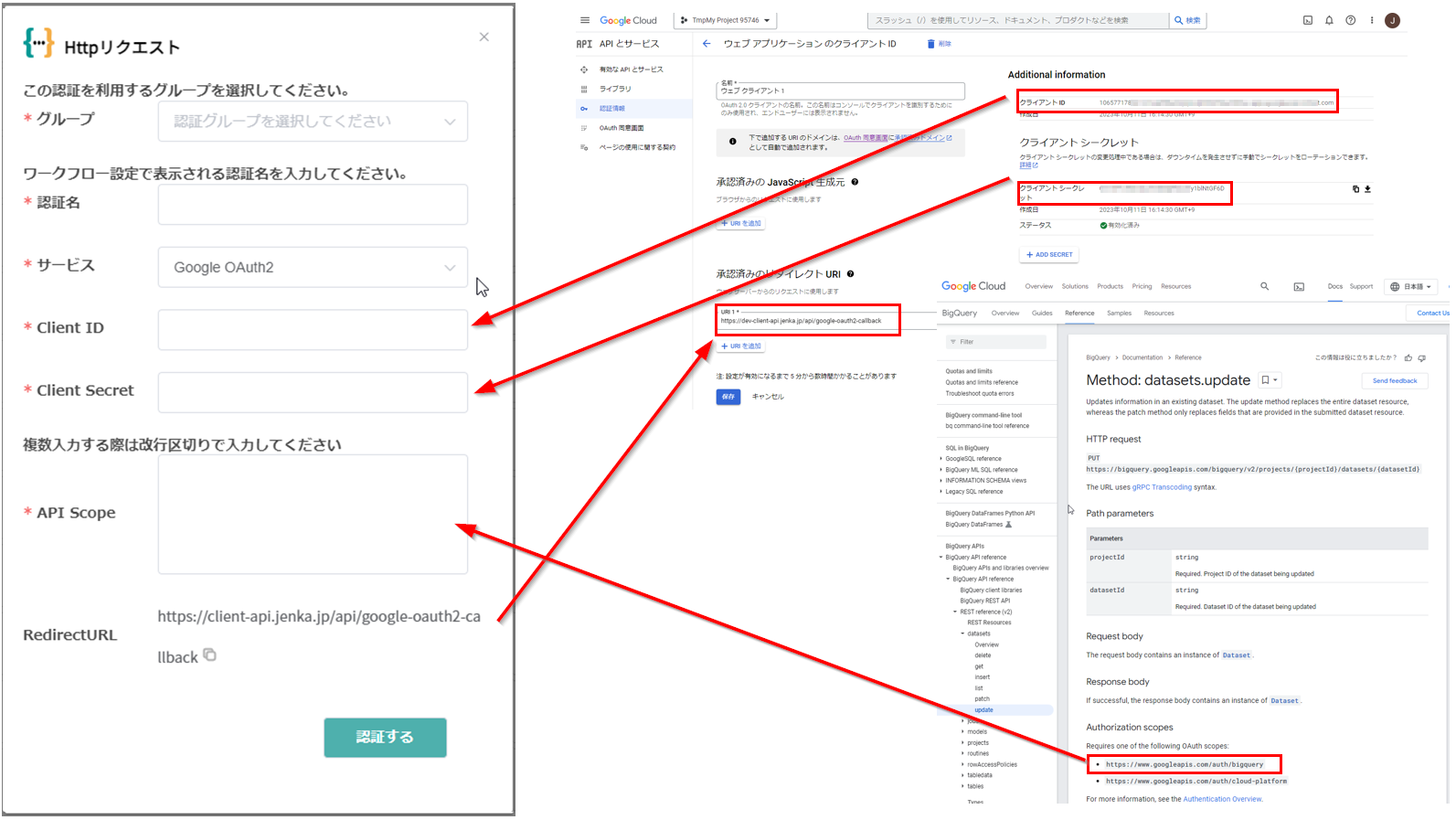Switch to the BigQuery Samples tab

point(1119,313)
